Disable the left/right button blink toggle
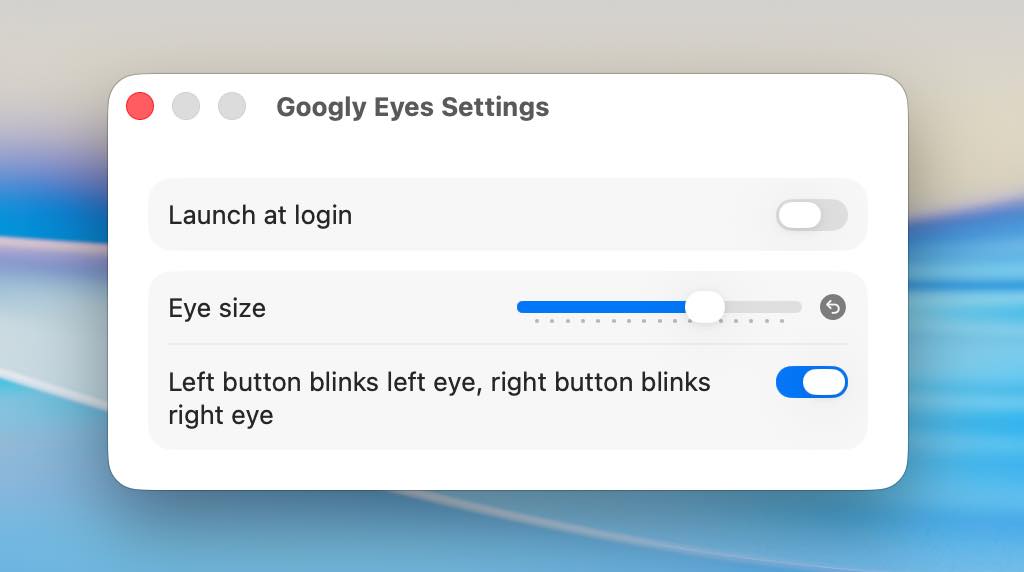 click(x=811, y=382)
